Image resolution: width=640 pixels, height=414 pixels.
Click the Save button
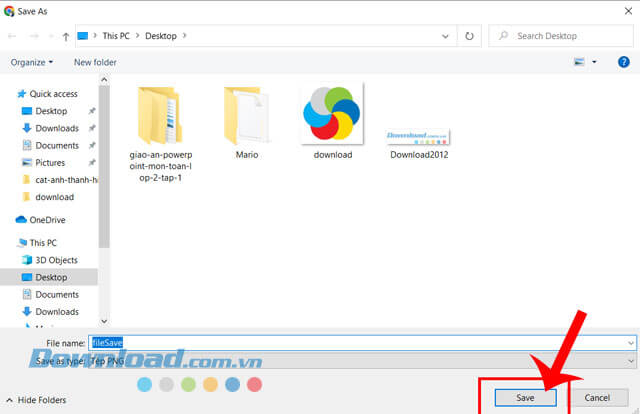pos(525,397)
